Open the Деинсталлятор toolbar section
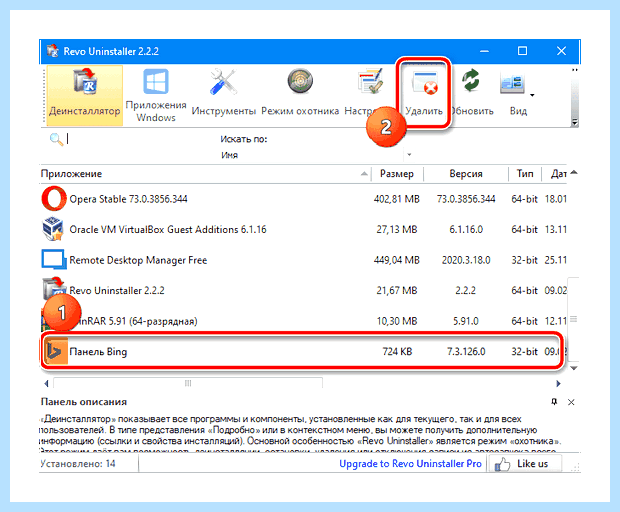This screenshot has width=620, height=512. click(85, 95)
